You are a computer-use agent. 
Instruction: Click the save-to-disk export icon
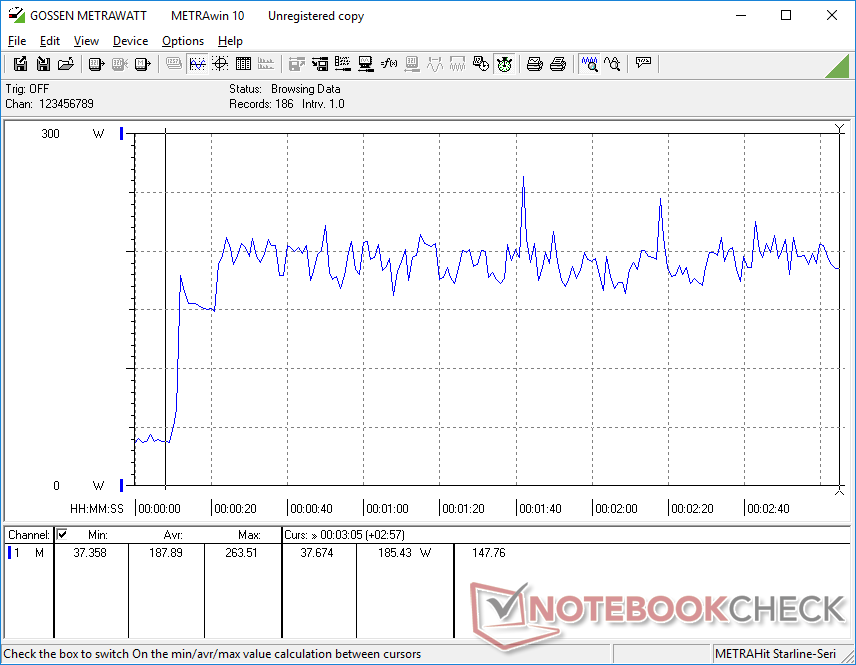click(x=20, y=64)
